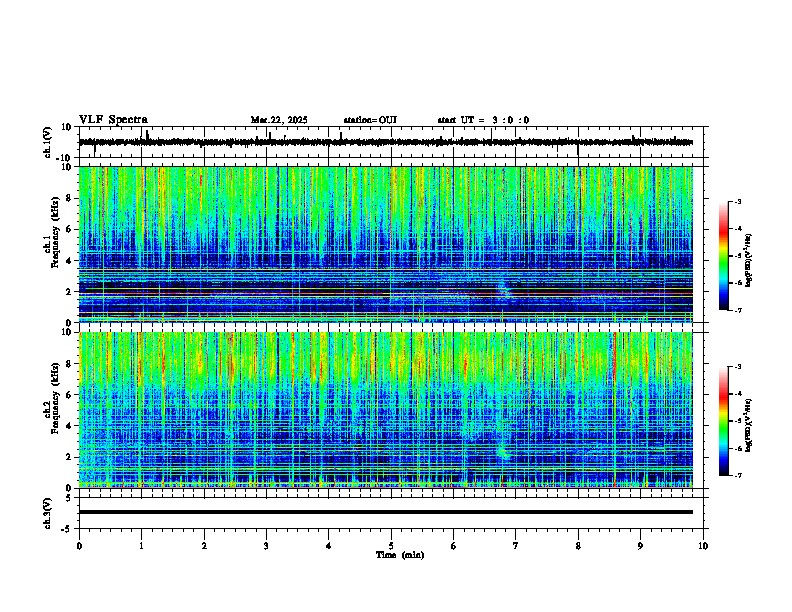Screen dimensions: 792x612
Task: Click the time axis tick label "7"
Action: 516,546
